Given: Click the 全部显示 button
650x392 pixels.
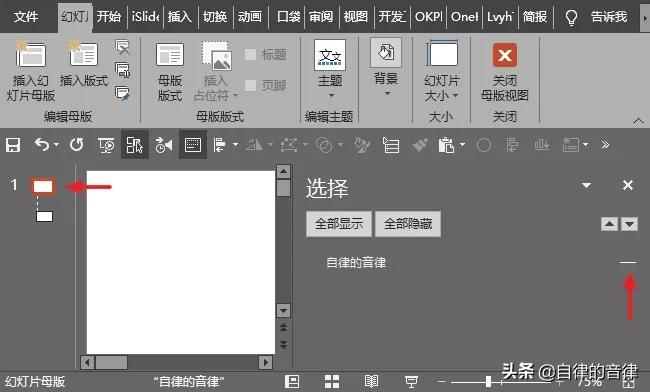Looking at the screenshot, I should point(339,224).
